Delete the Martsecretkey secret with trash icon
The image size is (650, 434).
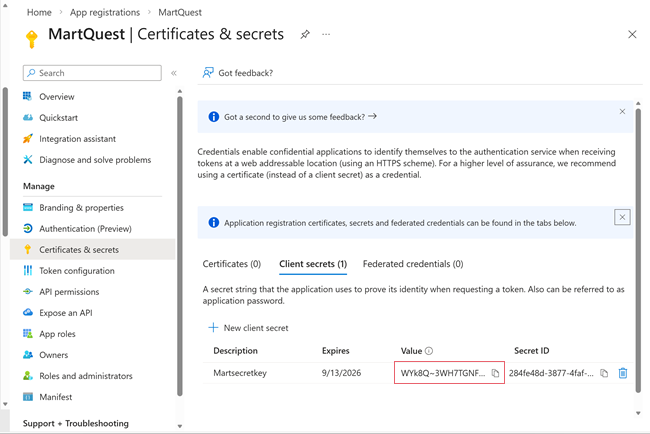pyautogui.click(x=623, y=373)
